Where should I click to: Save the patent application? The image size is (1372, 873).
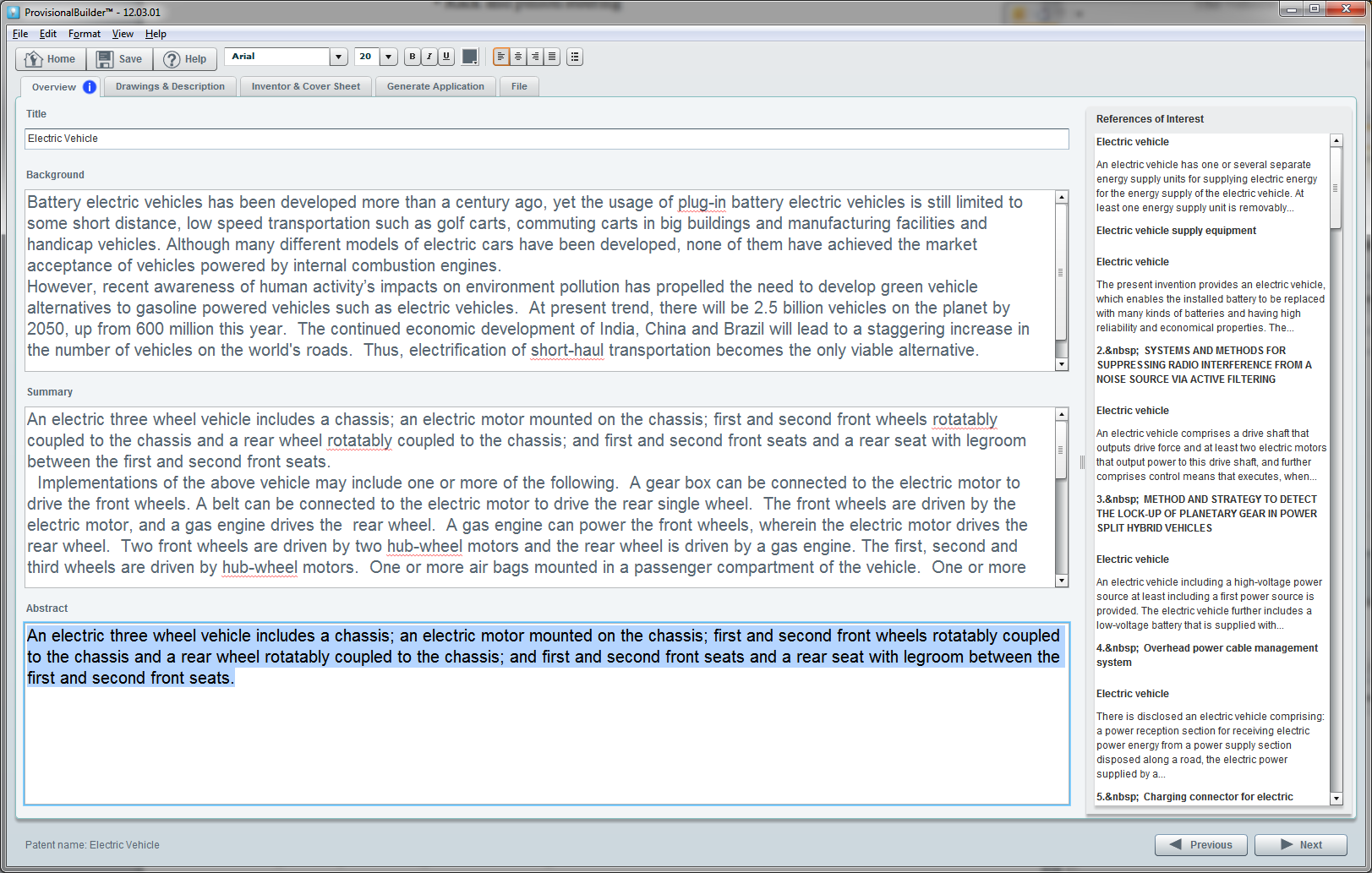pos(119,59)
